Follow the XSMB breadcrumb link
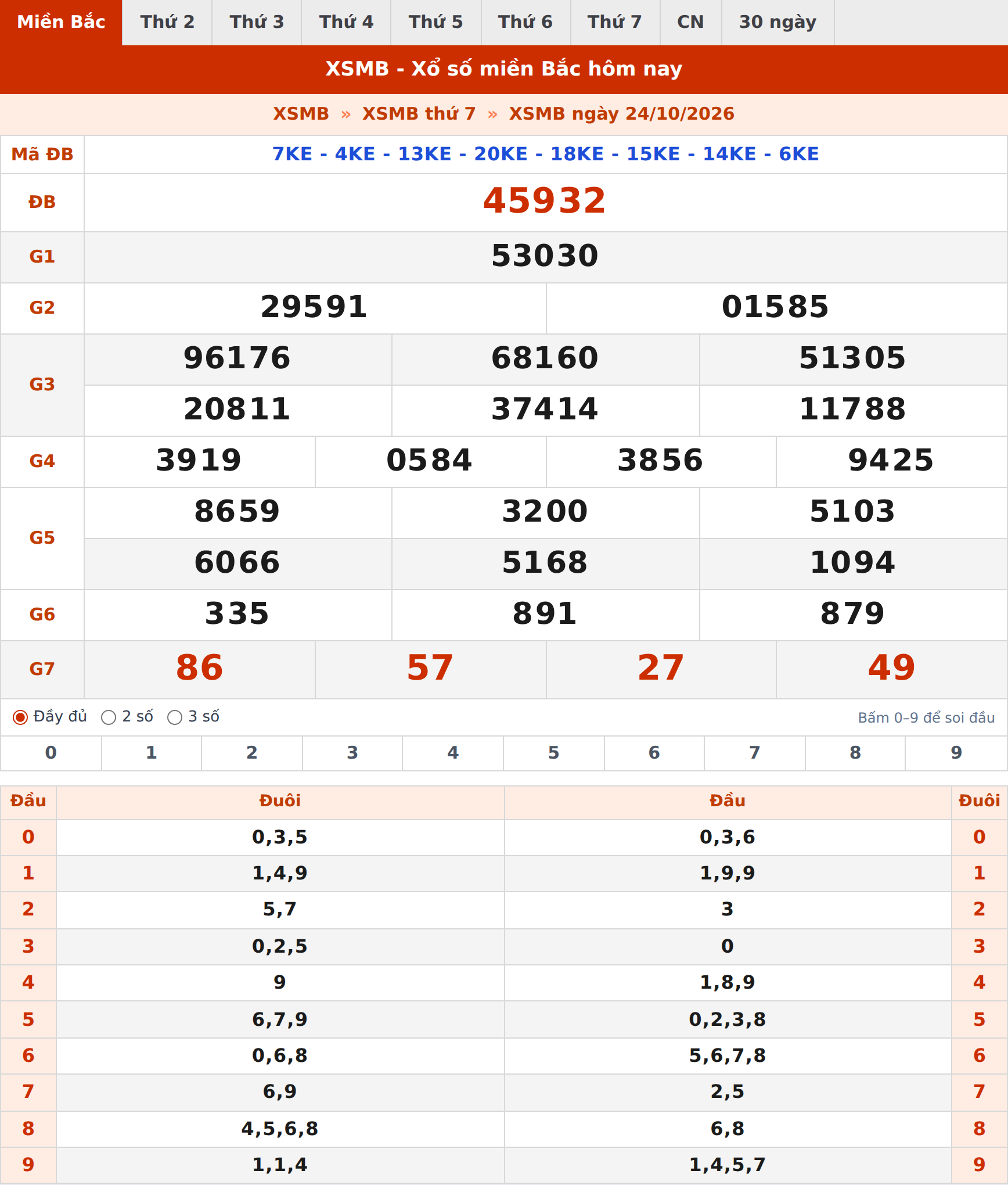Image resolution: width=1008 pixels, height=1185 pixels. [x=301, y=114]
